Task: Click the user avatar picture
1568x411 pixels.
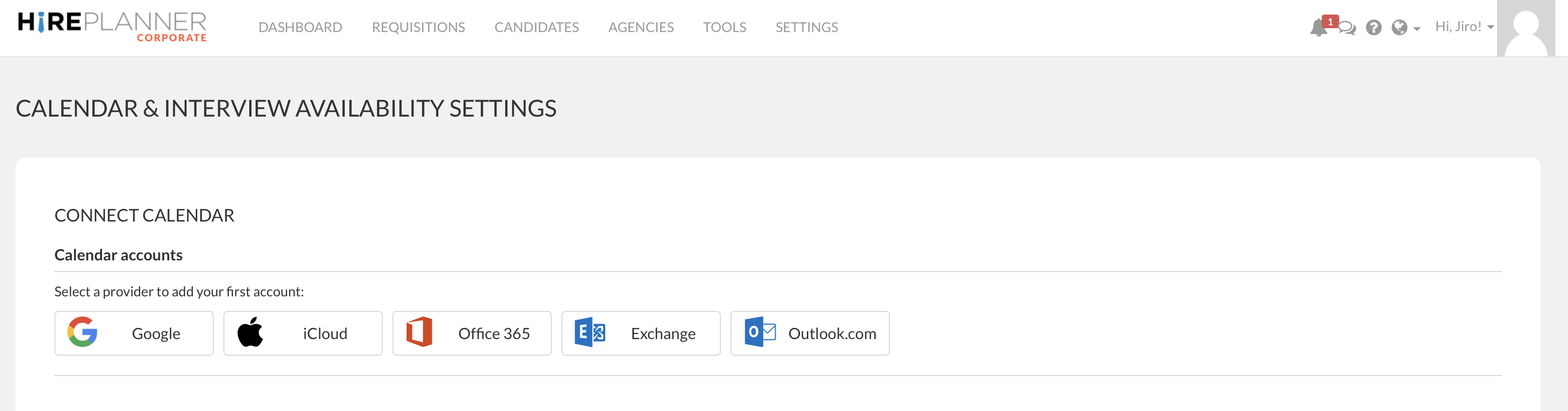Action: (1525, 28)
